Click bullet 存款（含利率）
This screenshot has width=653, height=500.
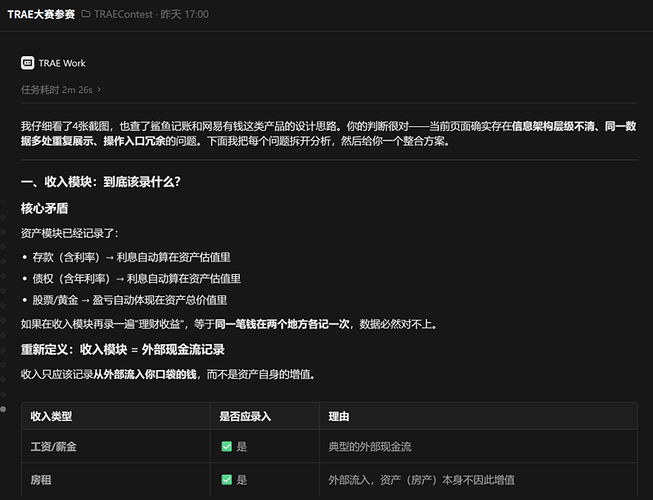[132, 257]
